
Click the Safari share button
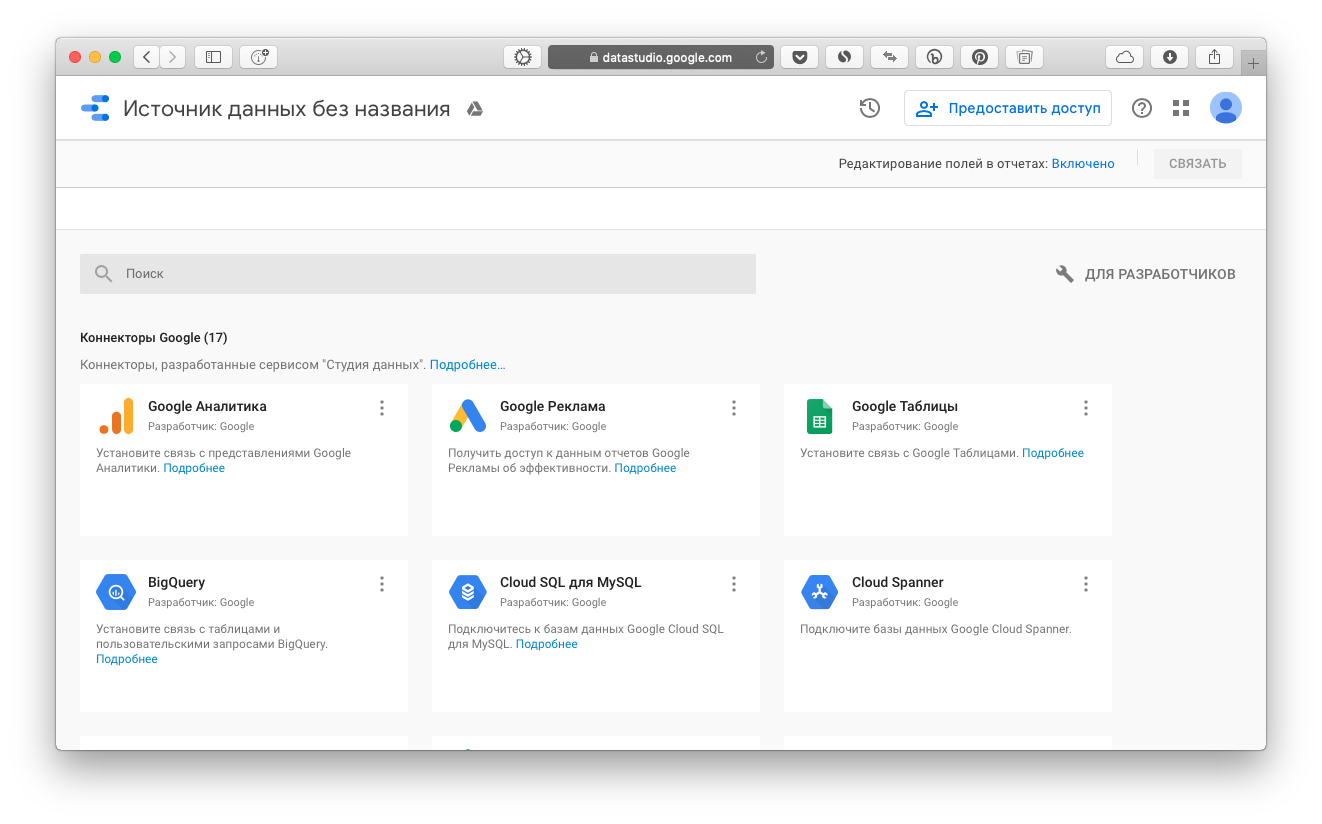1215,57
